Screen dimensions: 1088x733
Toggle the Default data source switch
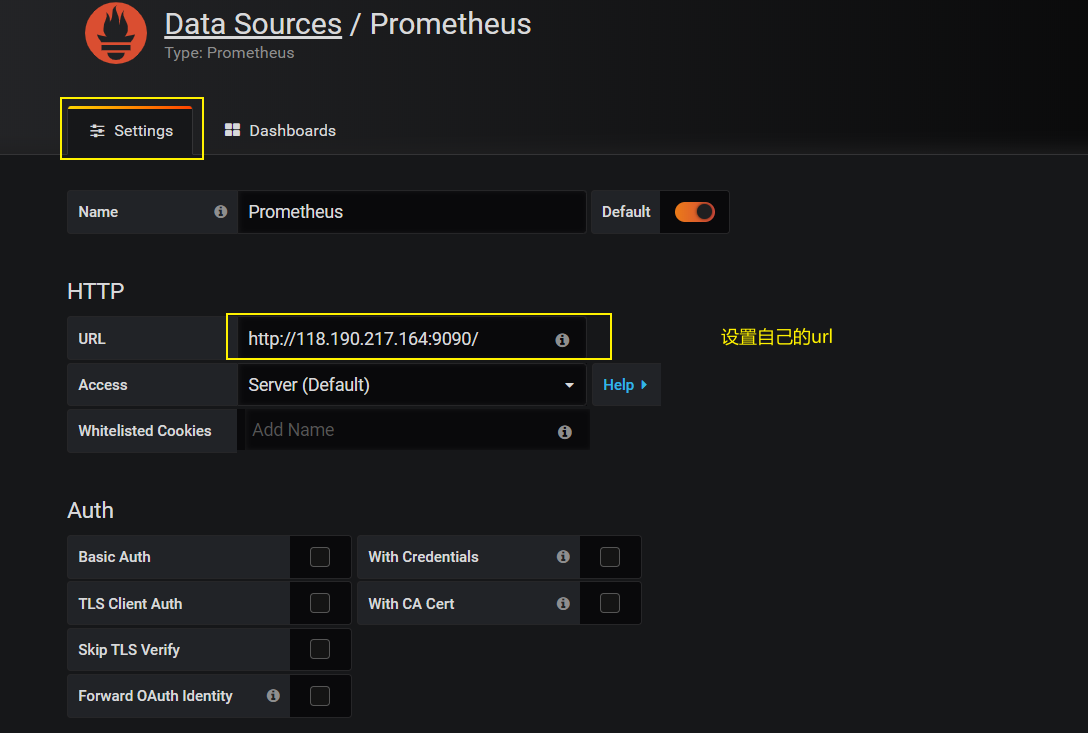(694, 212)
